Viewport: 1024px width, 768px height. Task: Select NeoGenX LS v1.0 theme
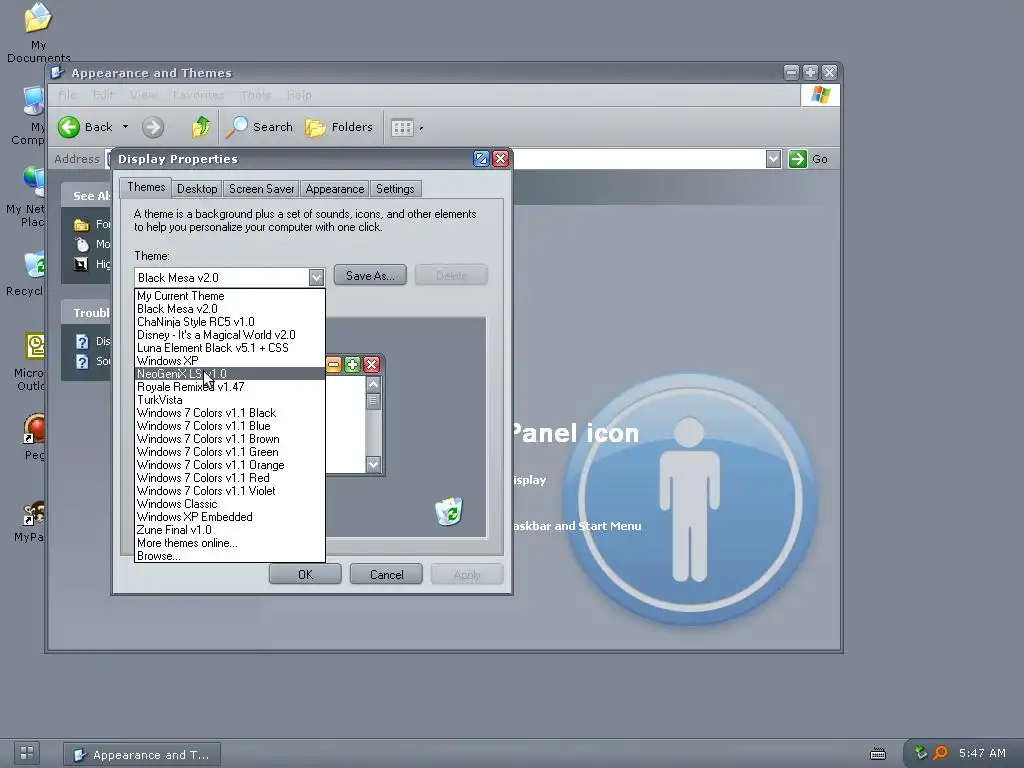pyautogui.click(x=230, y=374)
